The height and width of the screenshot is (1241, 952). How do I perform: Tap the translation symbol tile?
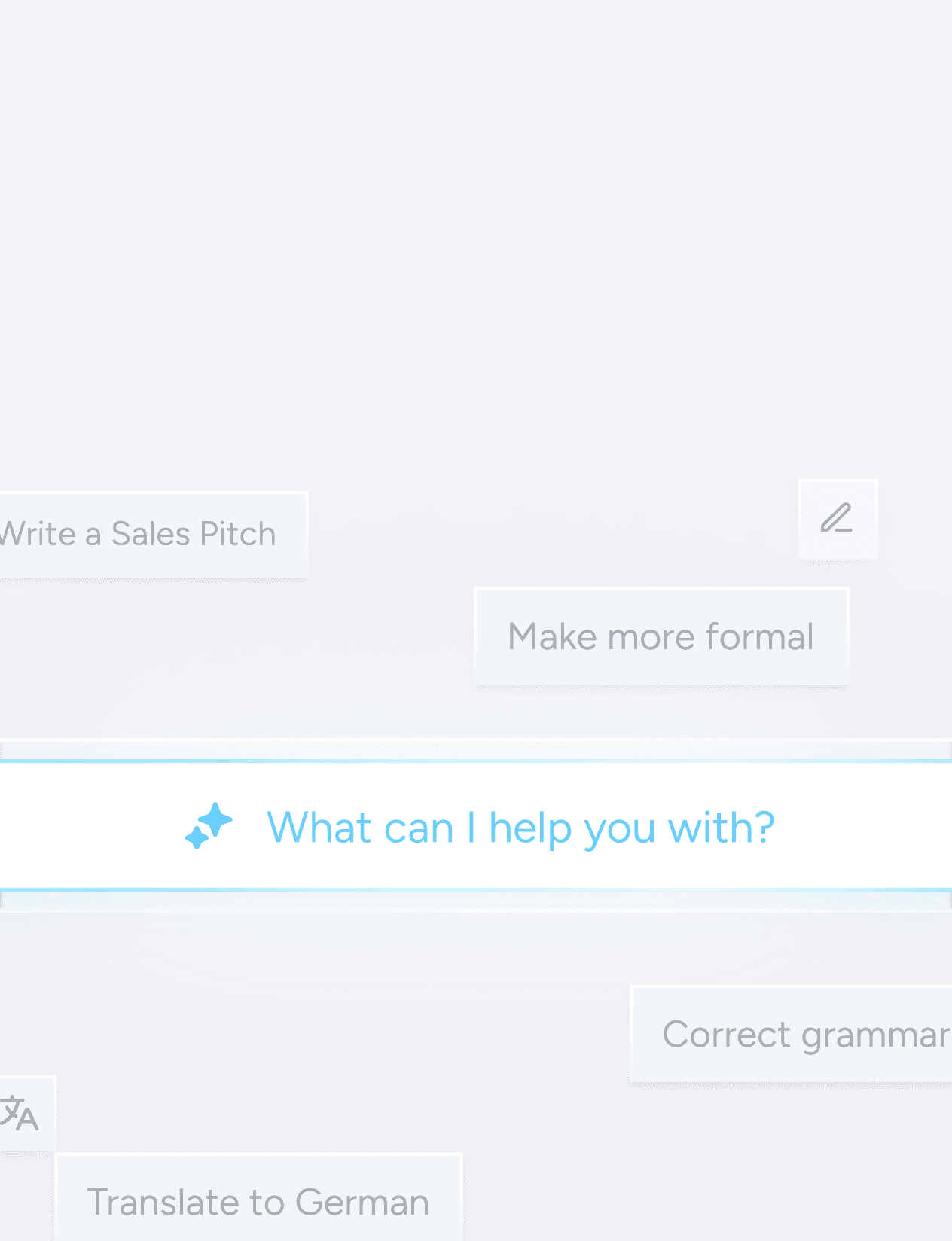click(20, 1113)
